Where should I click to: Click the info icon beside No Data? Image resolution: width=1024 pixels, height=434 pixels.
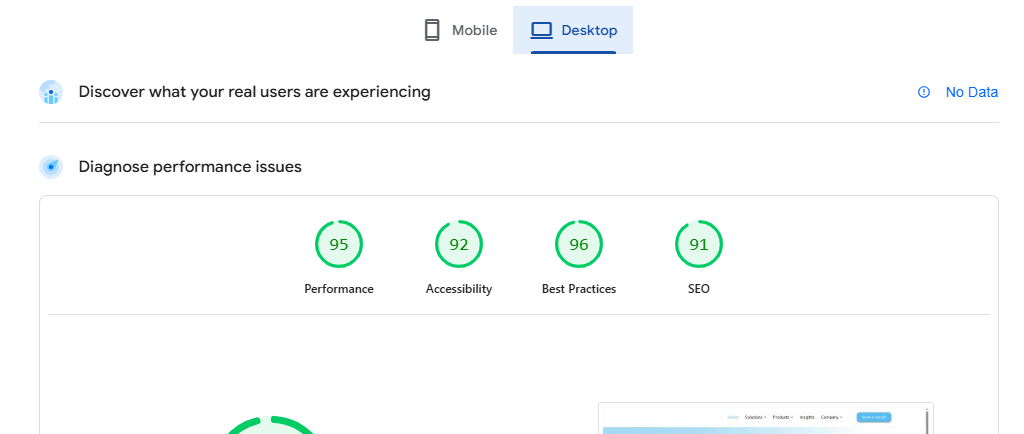[x=924, y=92]
